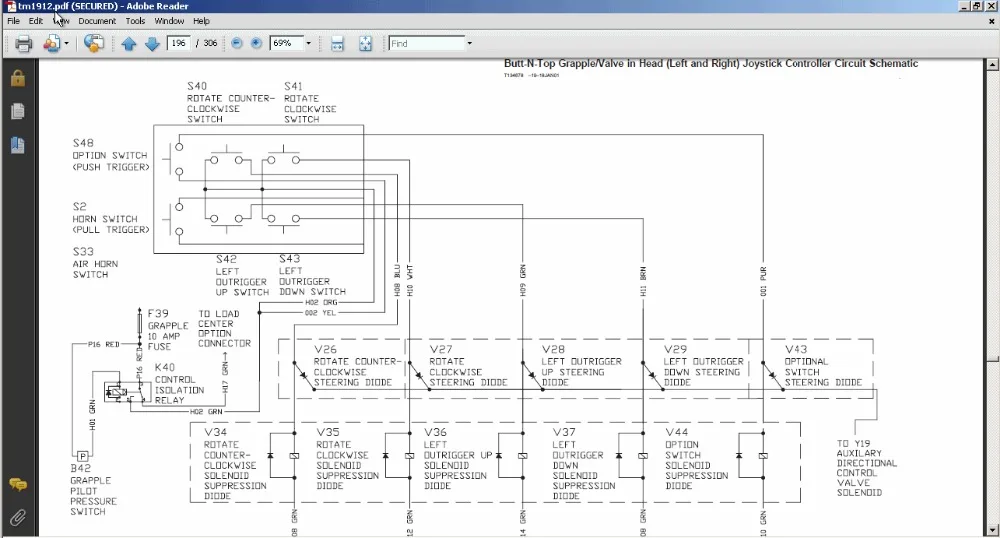Screen dimensions: 1000x538
Task: Go to next page with down arrow
Action: [x=152, y=44]
